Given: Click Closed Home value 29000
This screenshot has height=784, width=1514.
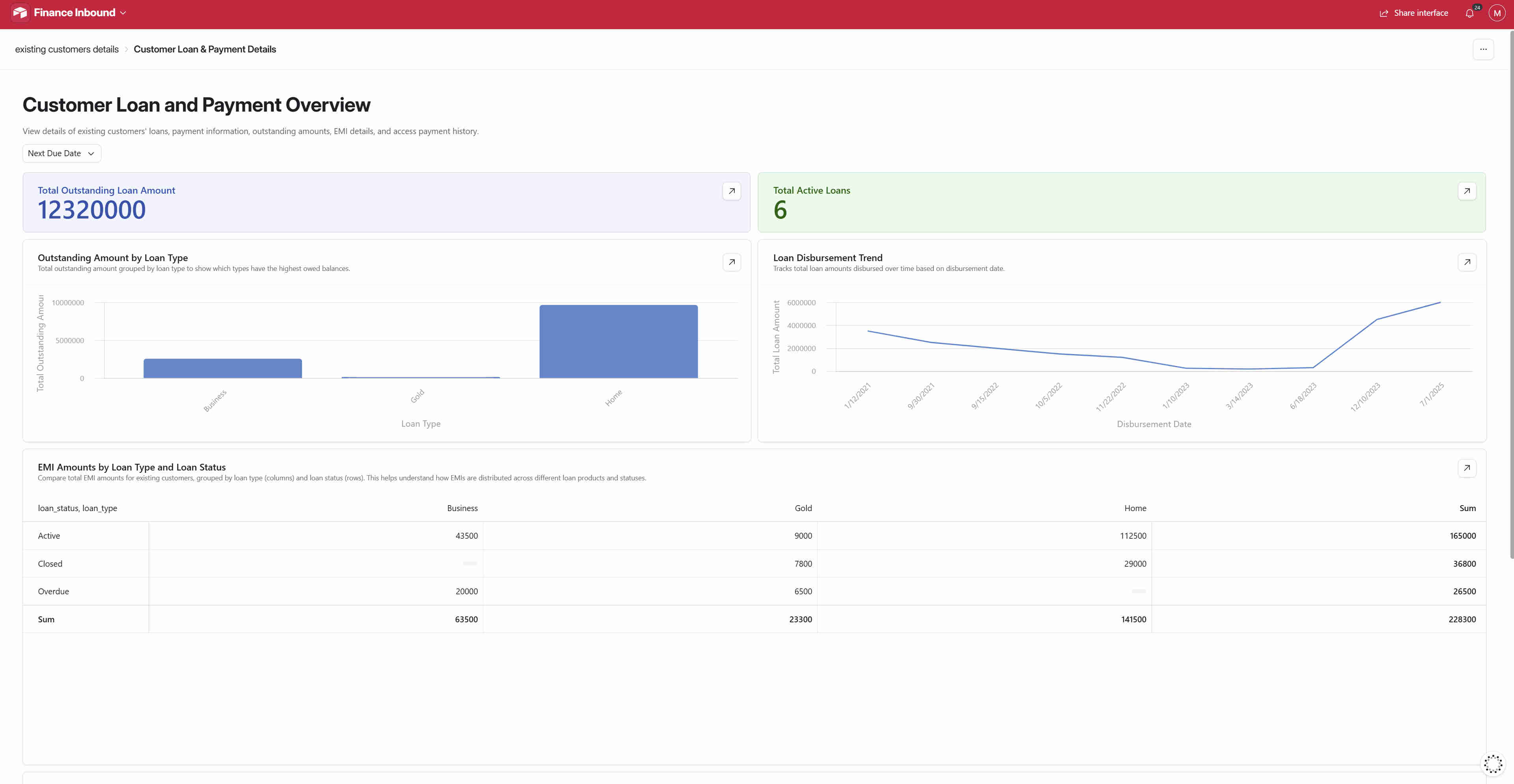Looking at the screenshot, I should tap(1135, 564).
